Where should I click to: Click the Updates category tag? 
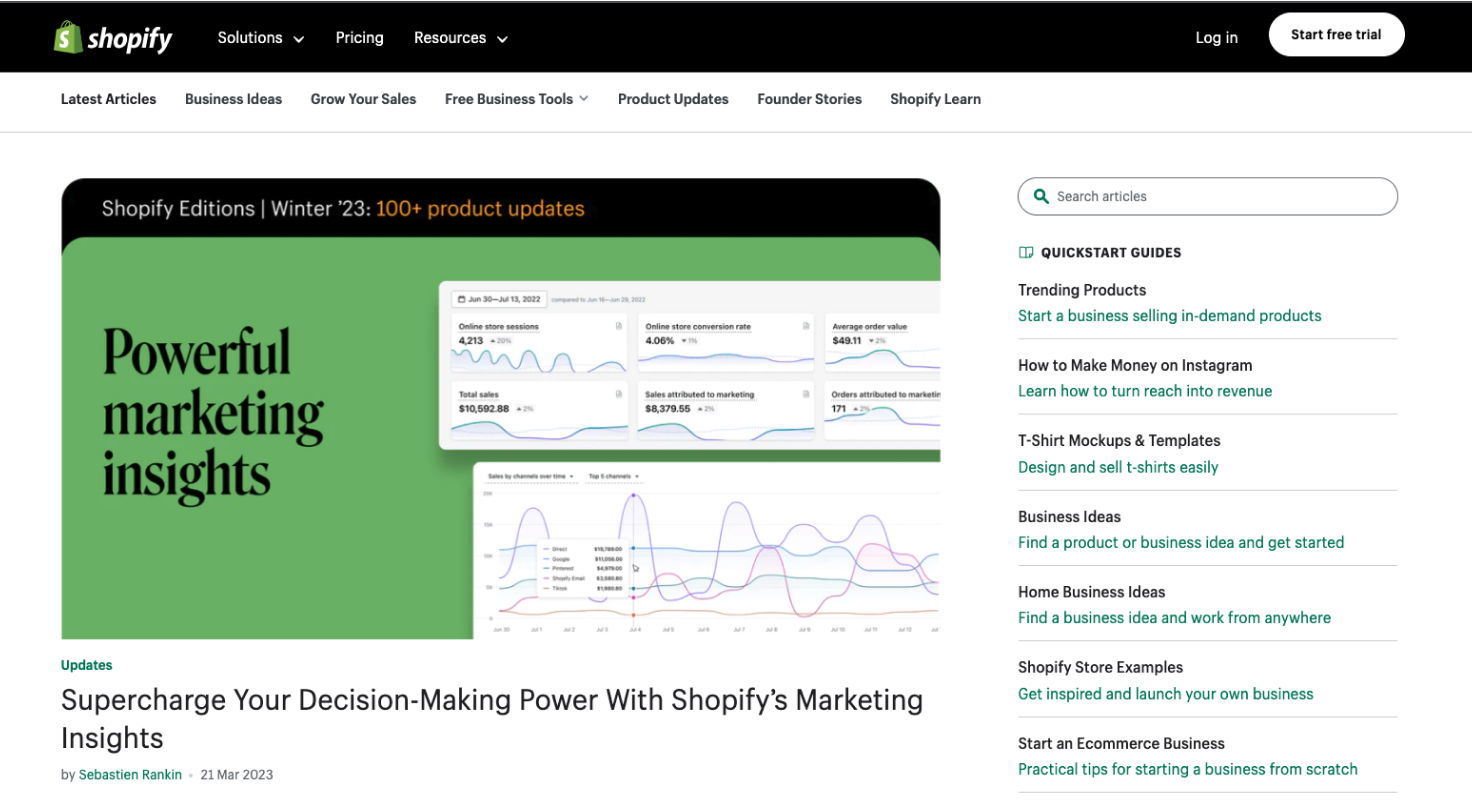click(x=86, y=664)
